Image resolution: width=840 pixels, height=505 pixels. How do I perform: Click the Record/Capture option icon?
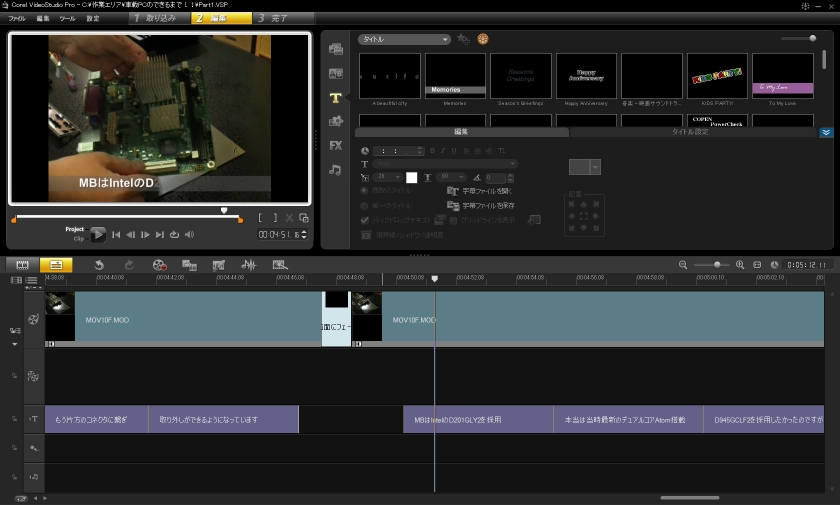(159, 265)
